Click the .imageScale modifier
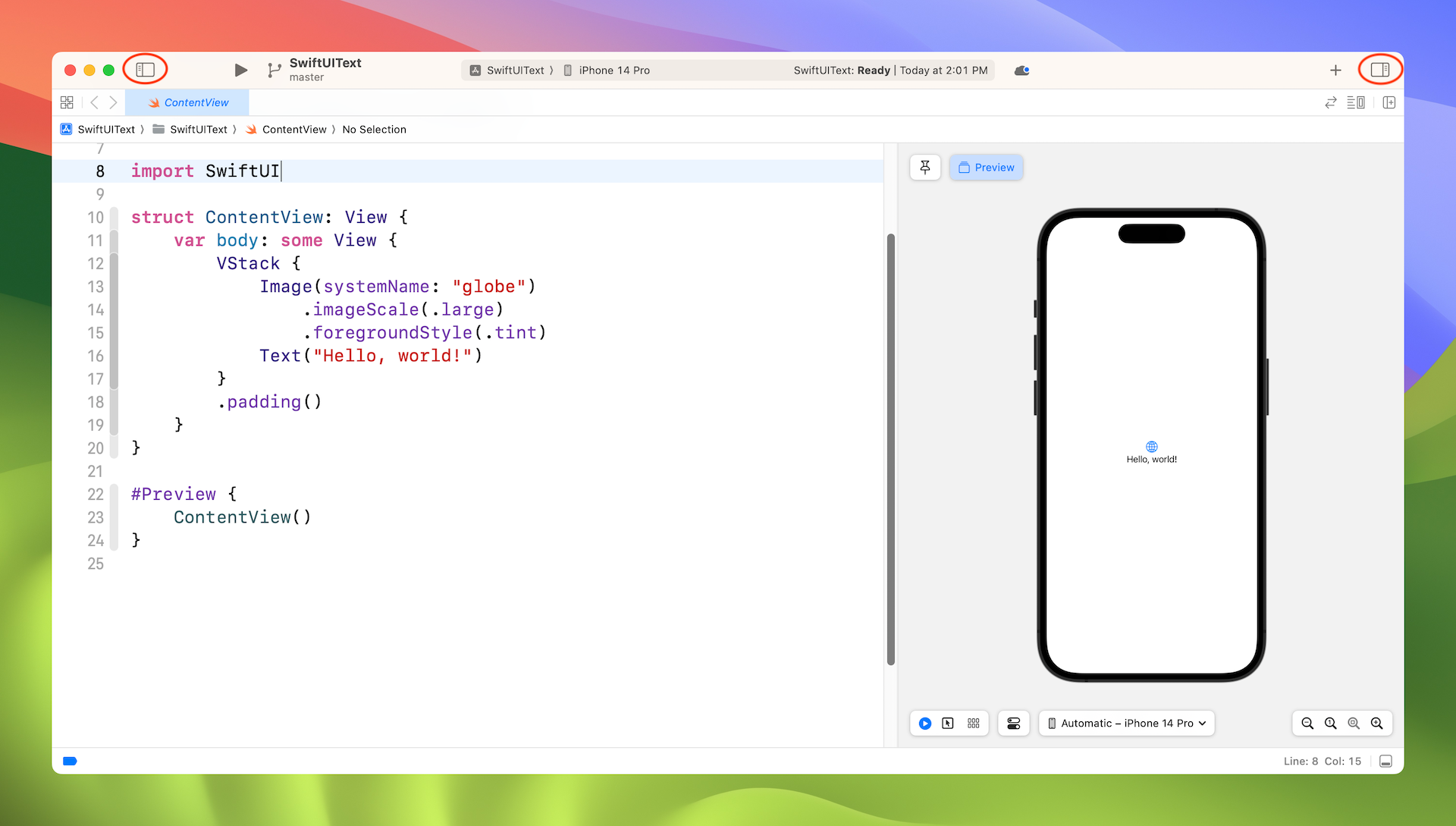 pos(361,309)
